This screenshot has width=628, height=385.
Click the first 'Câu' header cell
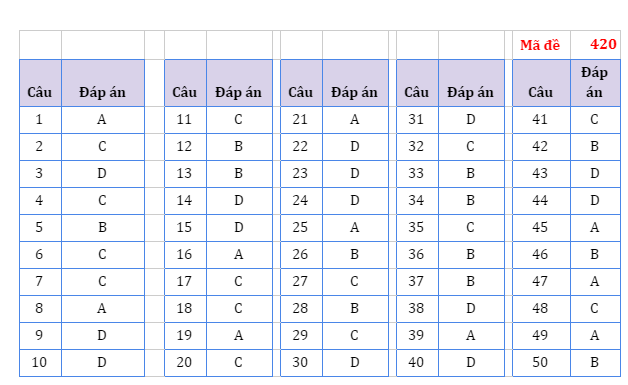click(x=40, y=83)
